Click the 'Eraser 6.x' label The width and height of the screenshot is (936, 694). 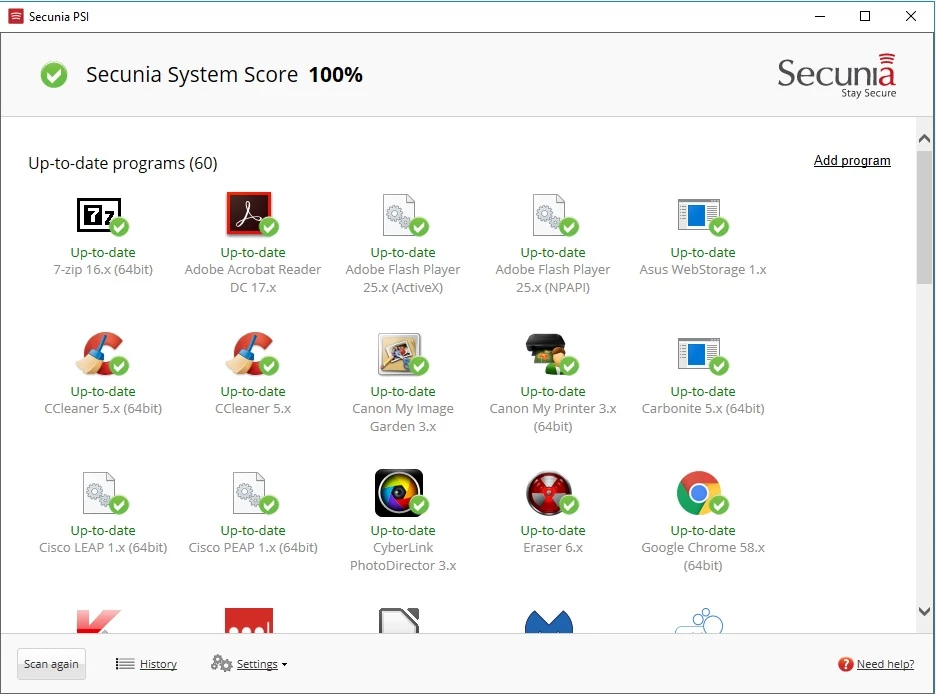(x=553, y=548)
